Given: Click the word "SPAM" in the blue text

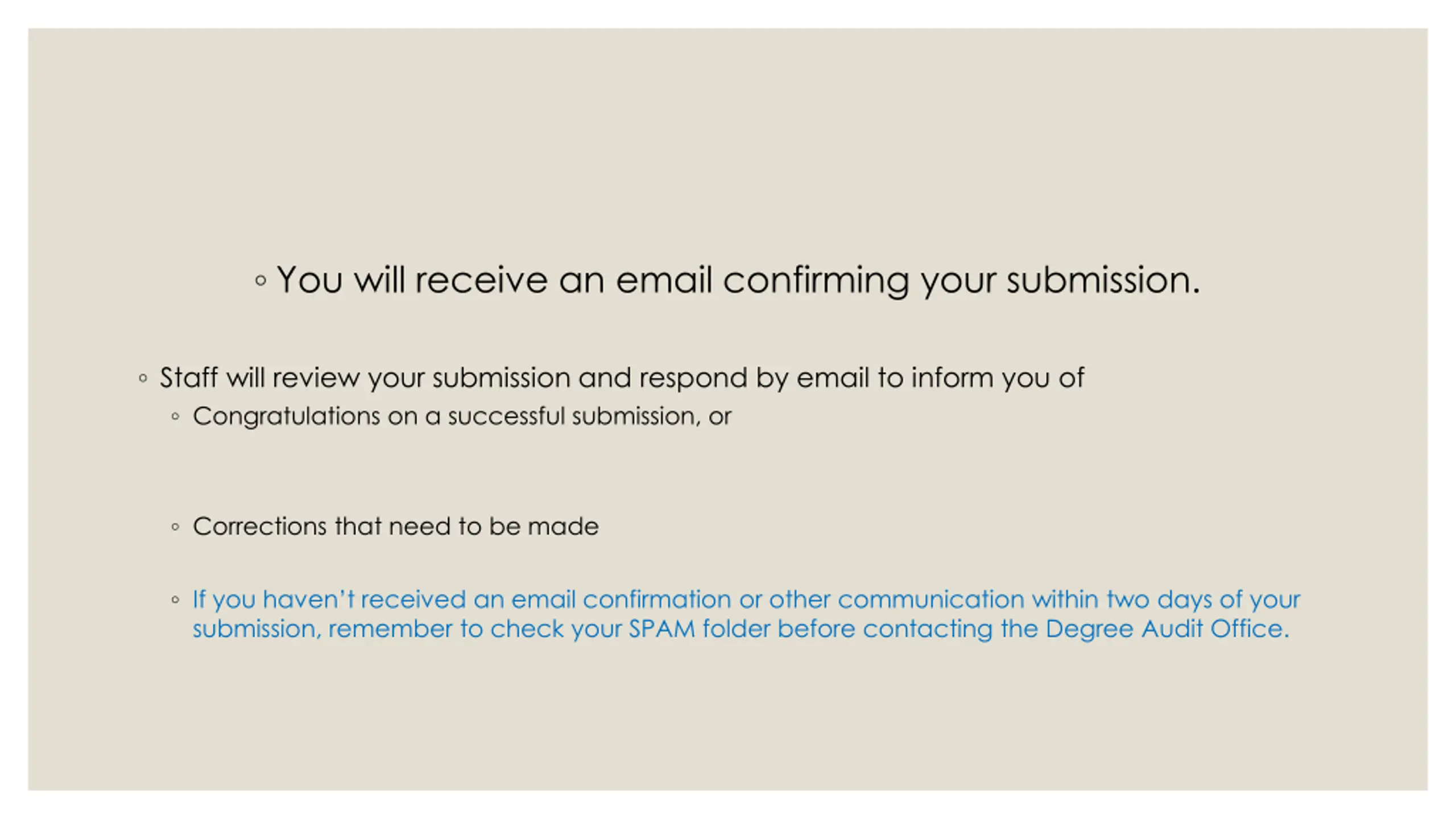Looking at the screenshot, I should point(661,629).
